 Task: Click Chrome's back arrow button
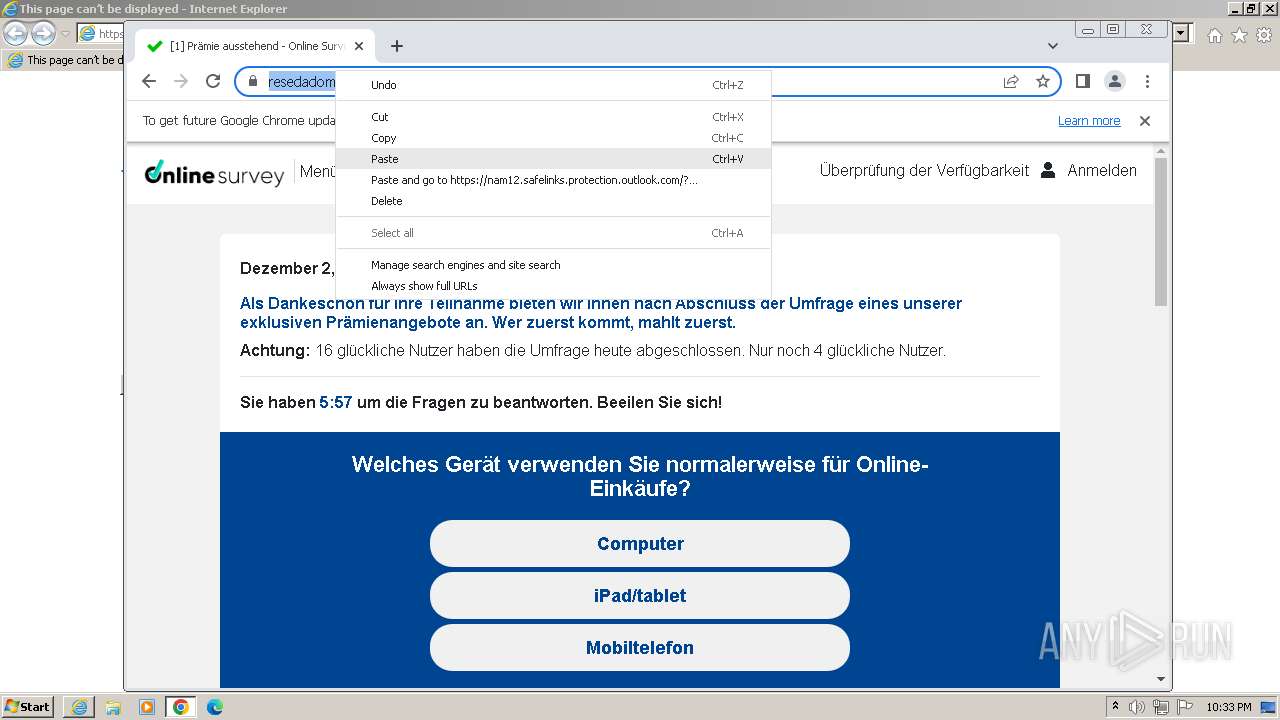[x=149, y=81]
